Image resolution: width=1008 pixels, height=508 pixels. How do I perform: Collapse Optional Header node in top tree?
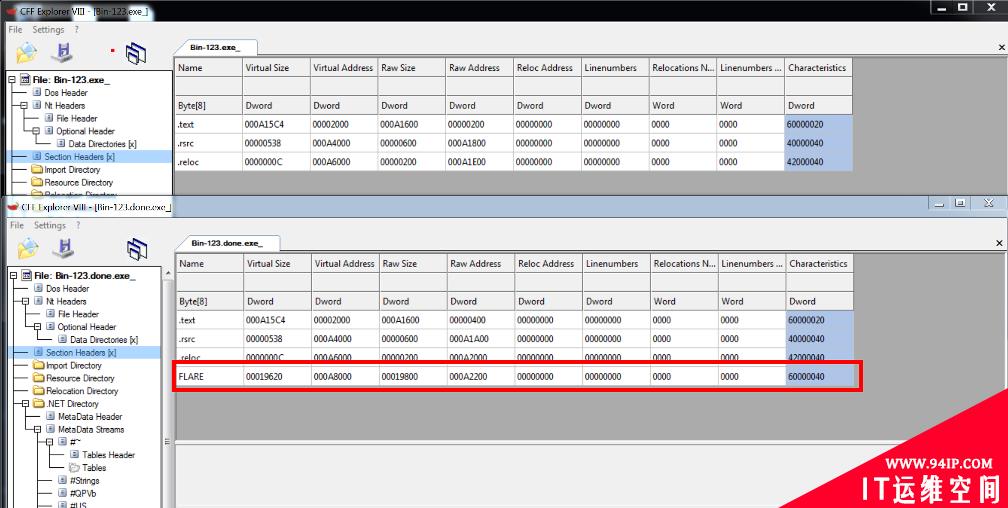point(36,131)
